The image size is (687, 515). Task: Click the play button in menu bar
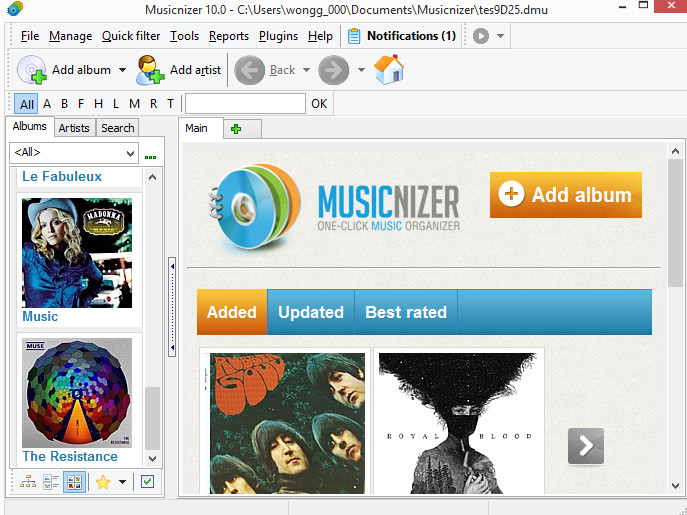[481, 36]
